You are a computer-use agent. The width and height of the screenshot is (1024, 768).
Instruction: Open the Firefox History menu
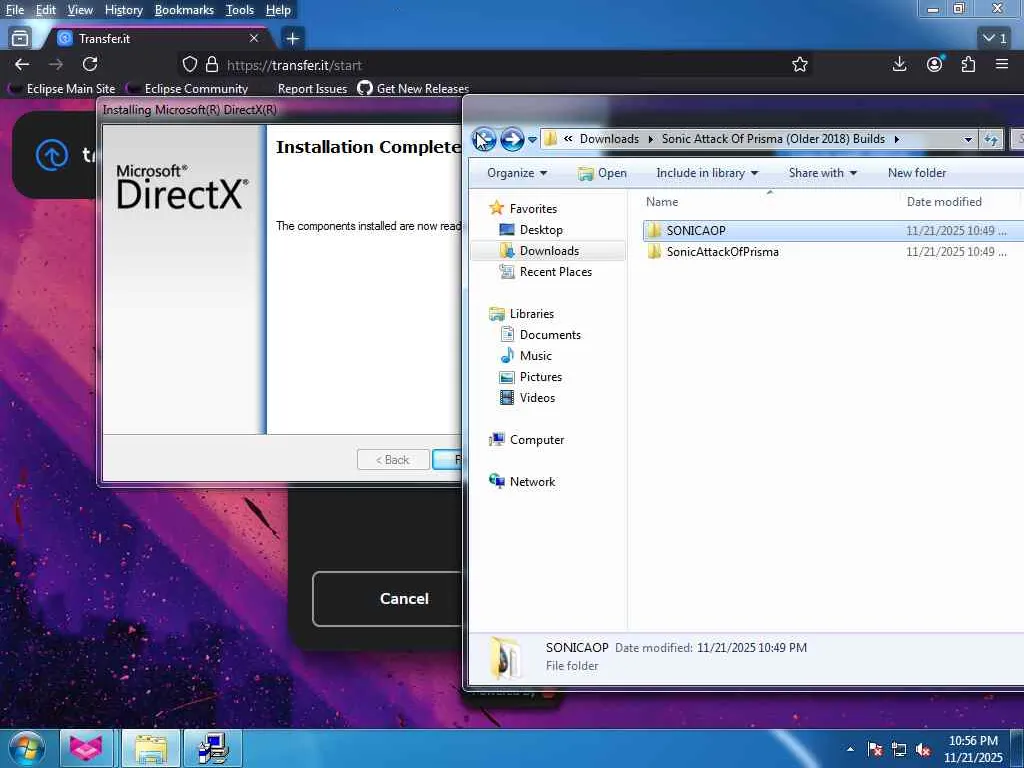pos(123,10)
